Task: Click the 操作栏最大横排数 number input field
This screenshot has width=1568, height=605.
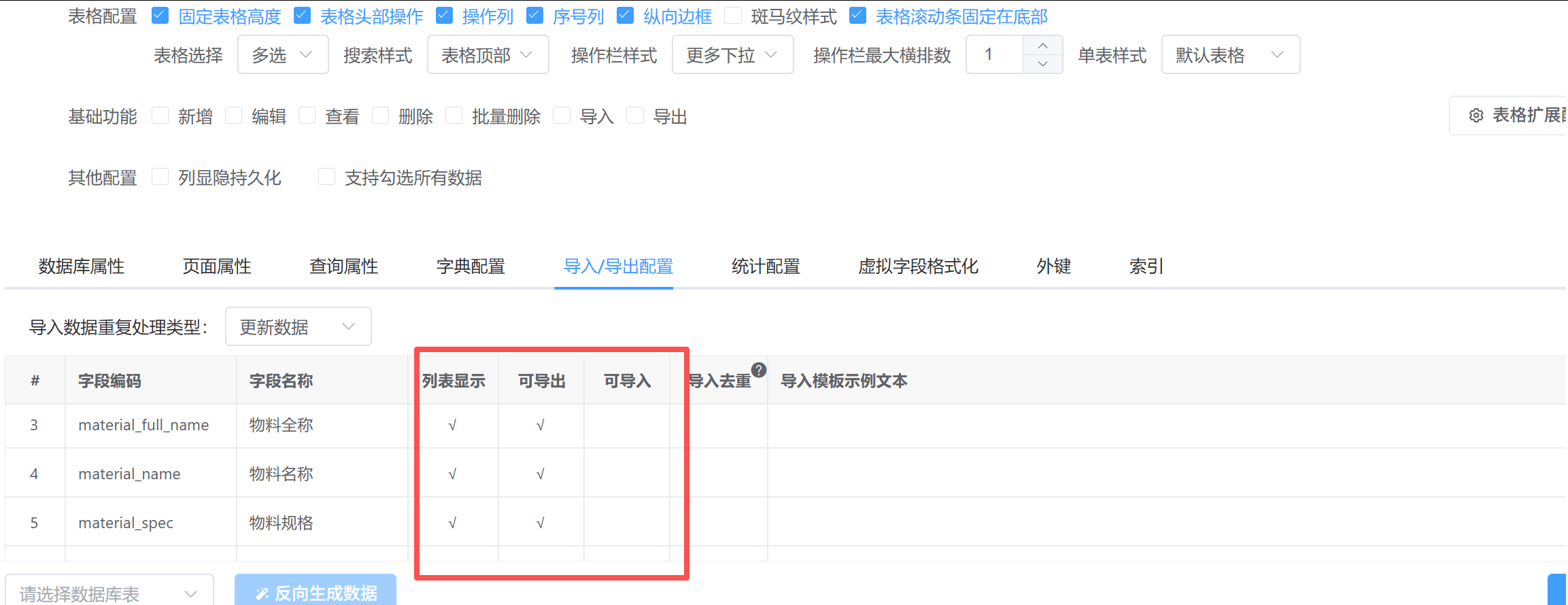Action: point(994,55)
